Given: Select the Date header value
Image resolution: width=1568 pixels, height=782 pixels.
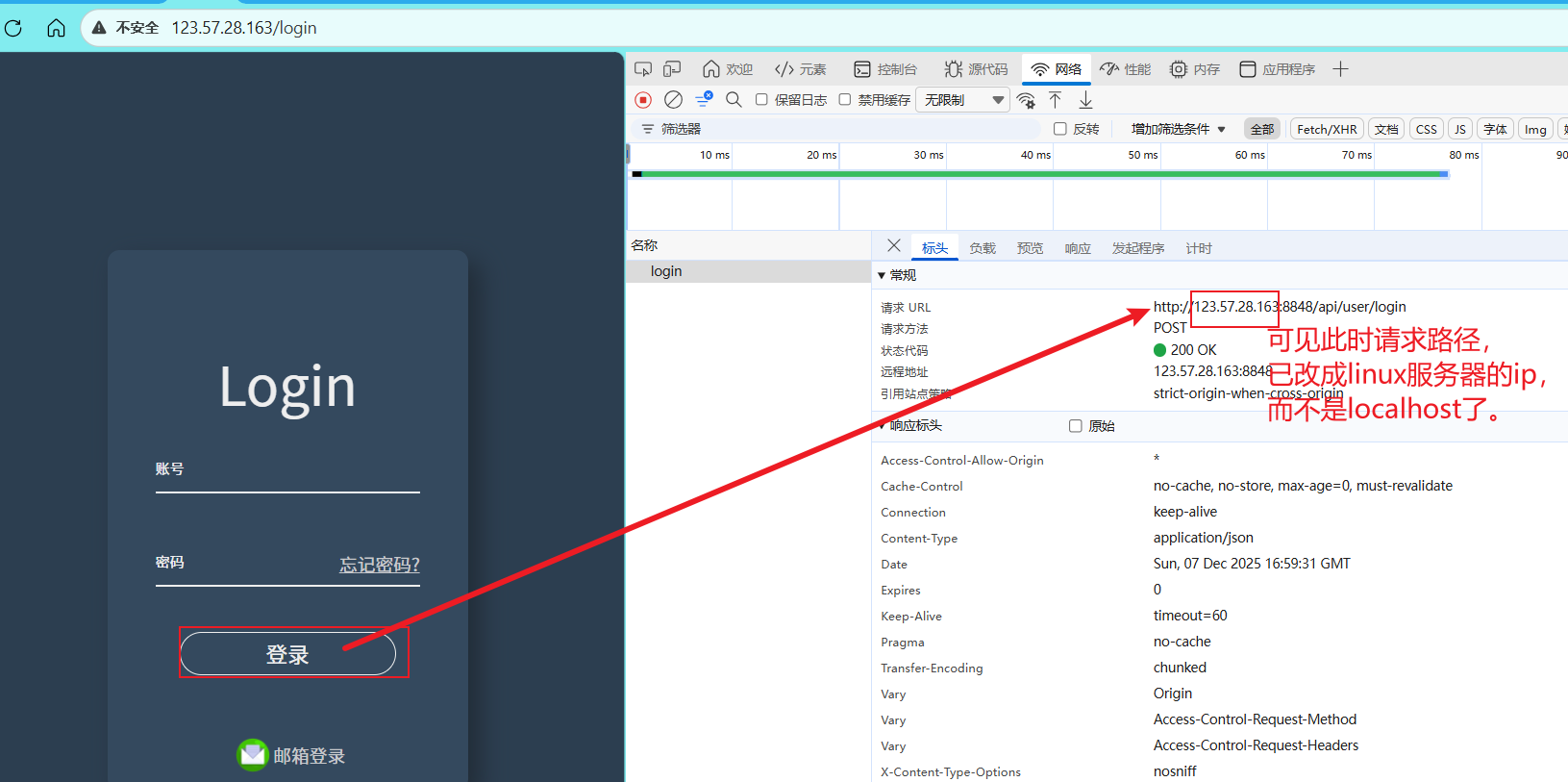Looking at the screenshot, I should coord(1252,564).
